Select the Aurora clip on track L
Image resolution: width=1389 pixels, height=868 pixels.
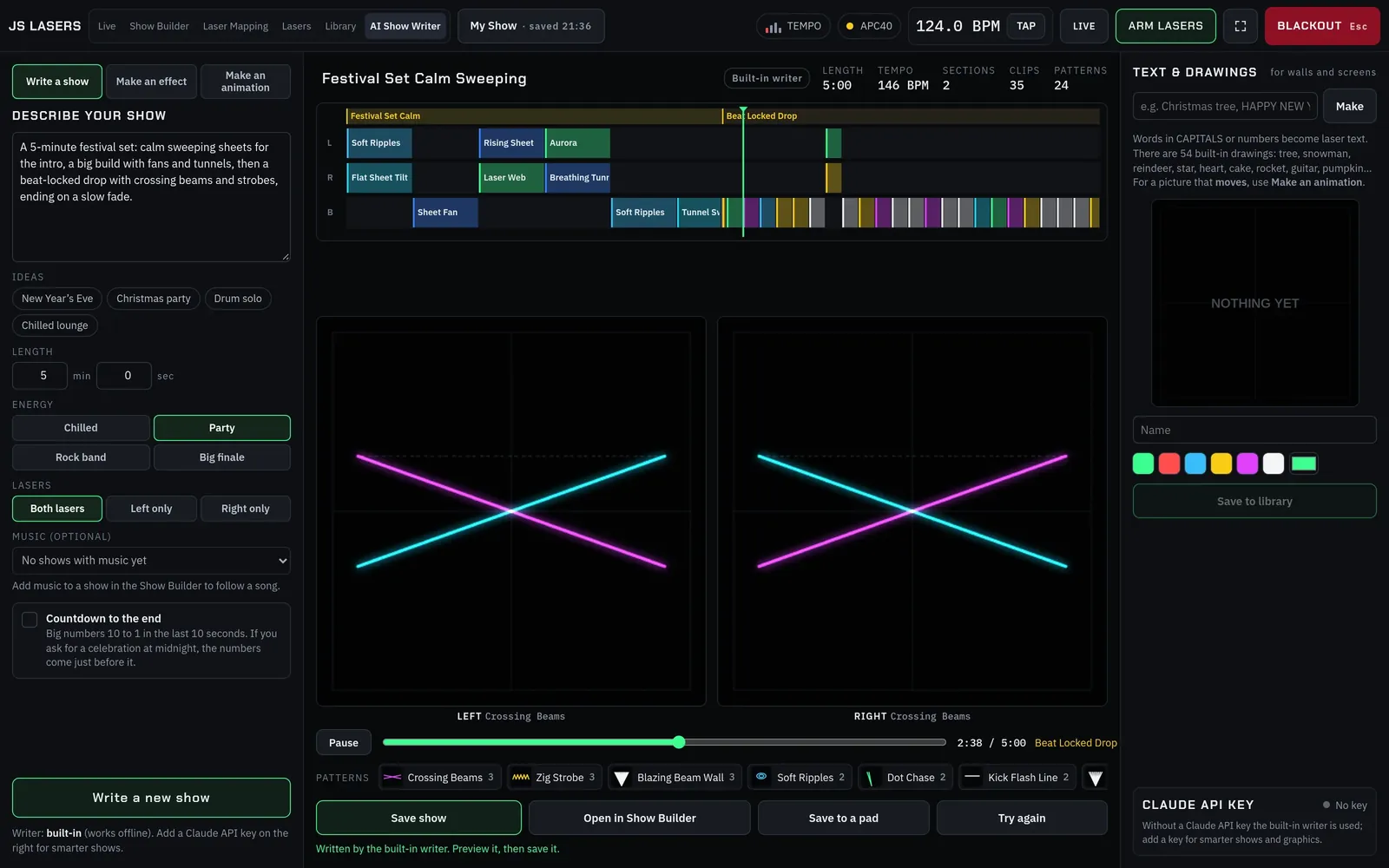[577, 143]
